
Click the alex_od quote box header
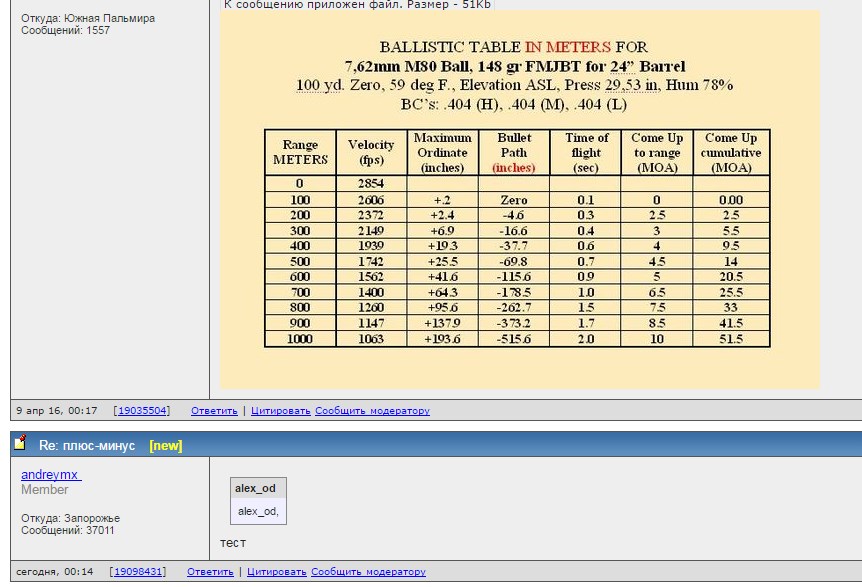point(255,488)
